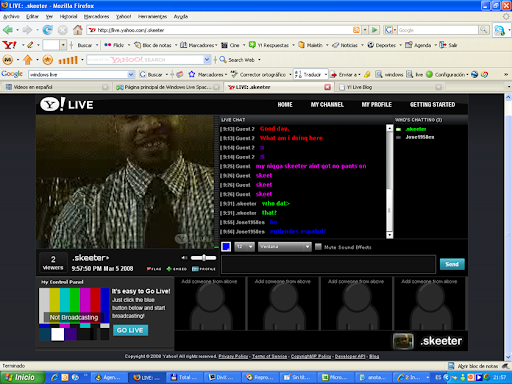
Task: Open the chat font name dropdown
Action: (285, 247)
